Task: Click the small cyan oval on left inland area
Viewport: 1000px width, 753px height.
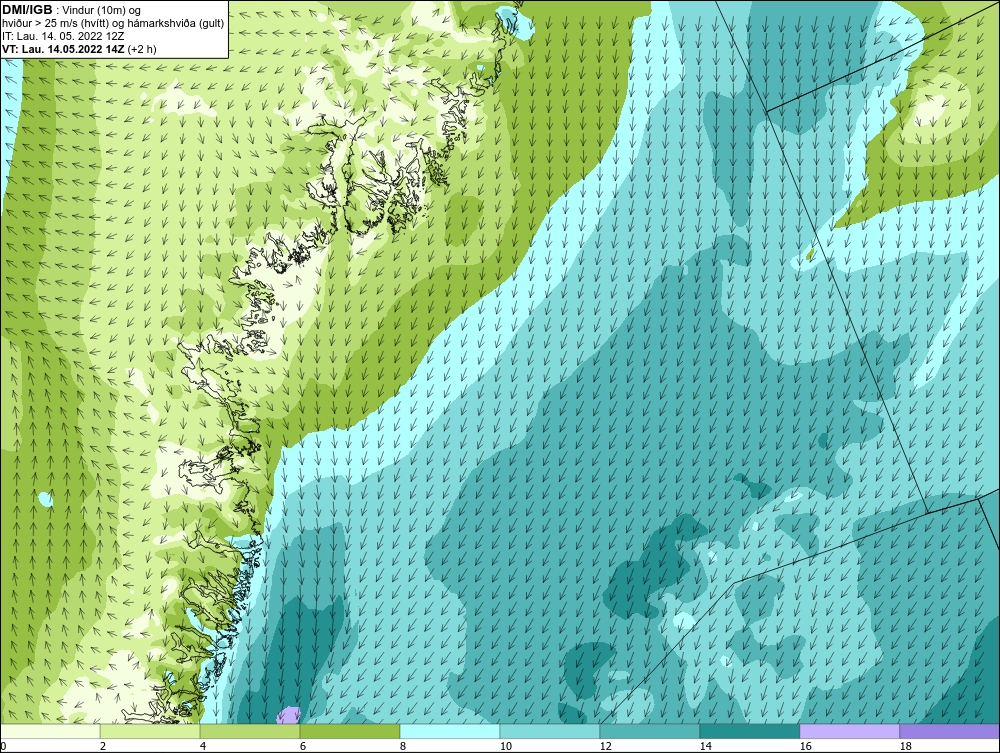Action: pyautogui.click(x=45, y=499)
